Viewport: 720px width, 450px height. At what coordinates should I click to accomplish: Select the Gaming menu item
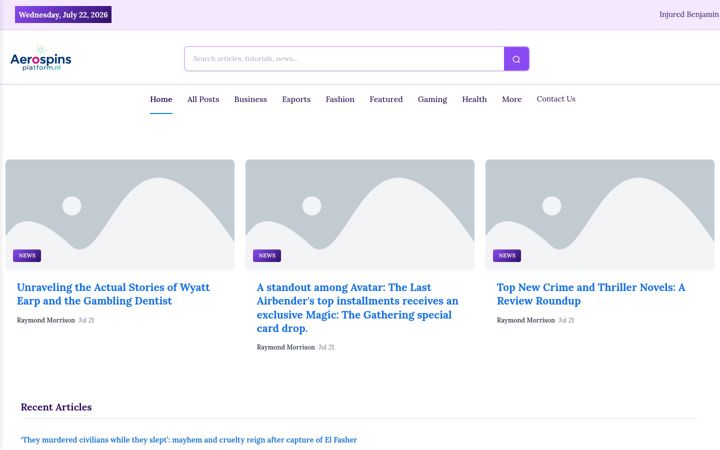[432, 99]
